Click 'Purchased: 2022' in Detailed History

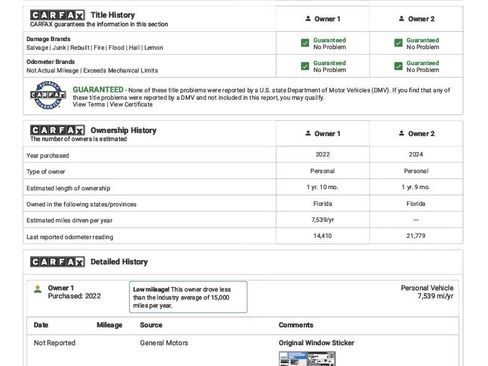click(x=74, y=296)
